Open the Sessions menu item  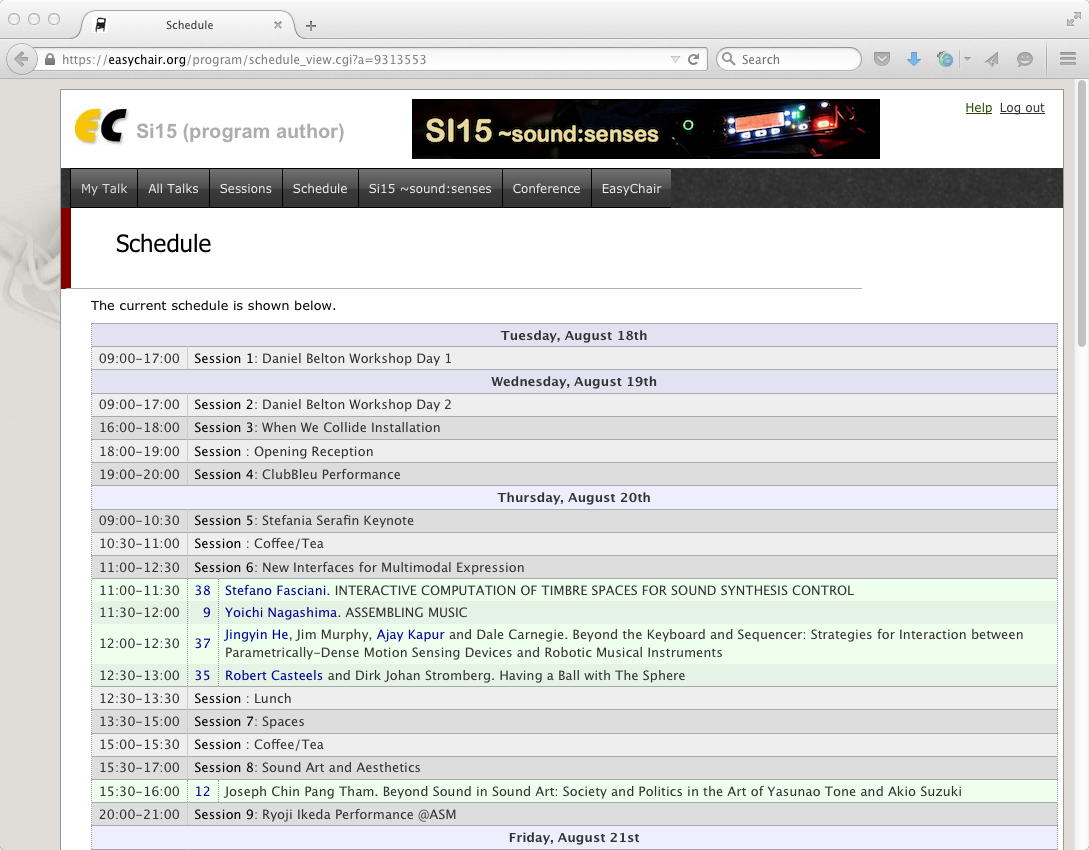tap(245, 188)
